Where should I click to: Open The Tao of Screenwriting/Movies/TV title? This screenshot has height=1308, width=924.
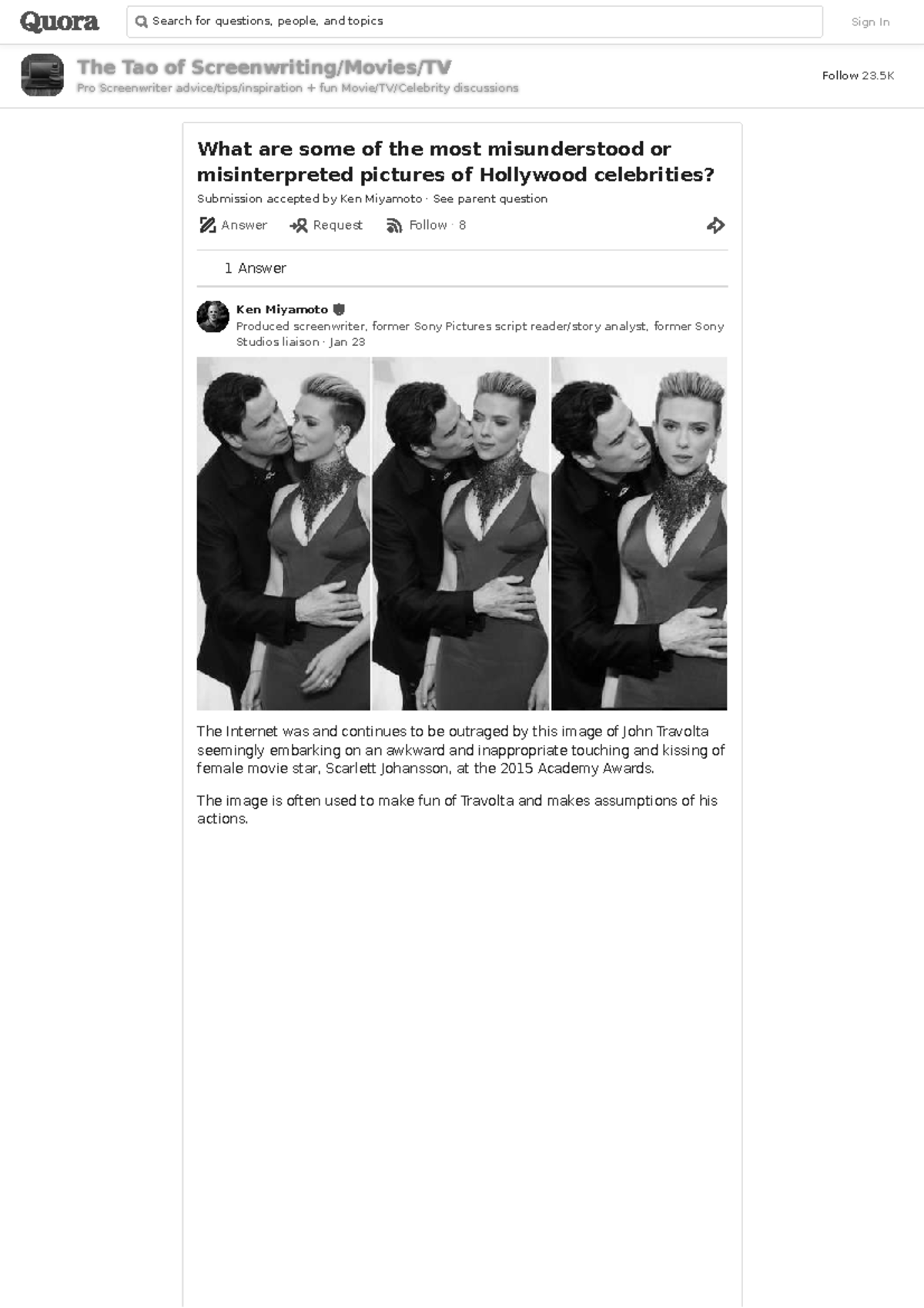pyautogui.click(x=264, y=67)
